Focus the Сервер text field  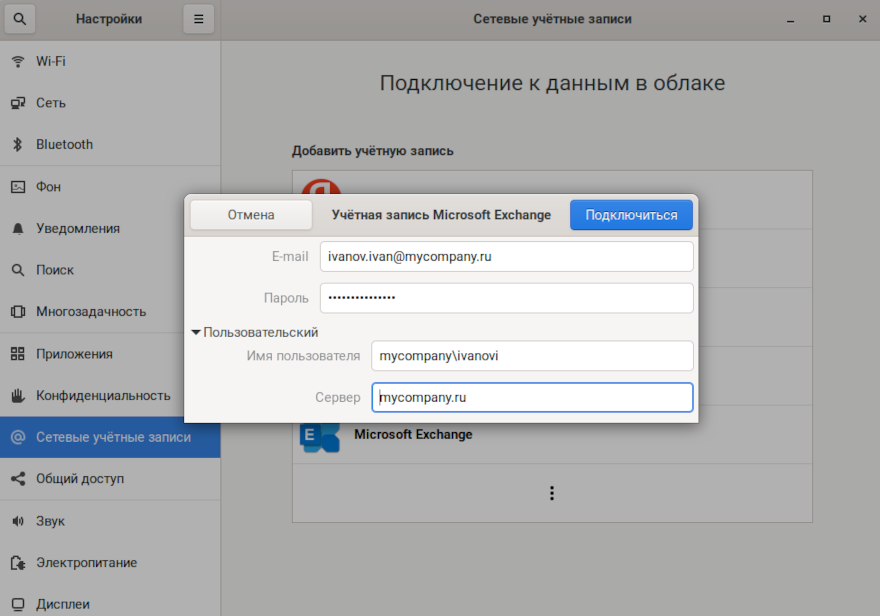pyautogui.click(x=531, y=397)
